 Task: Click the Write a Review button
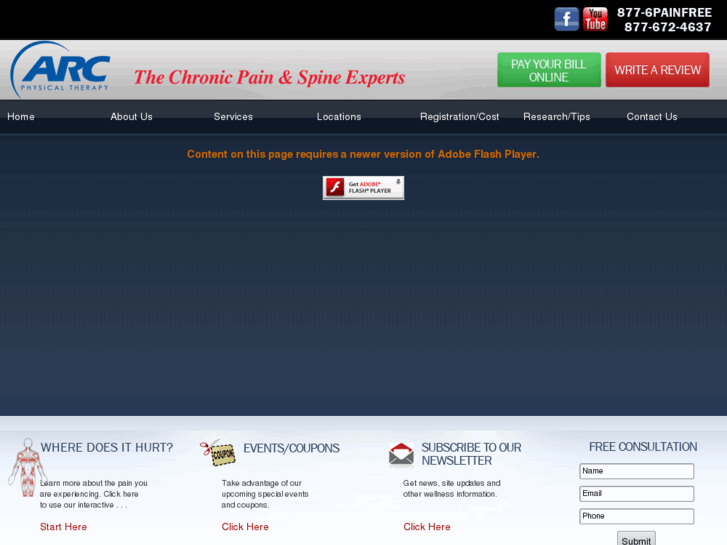pos(657,70)
